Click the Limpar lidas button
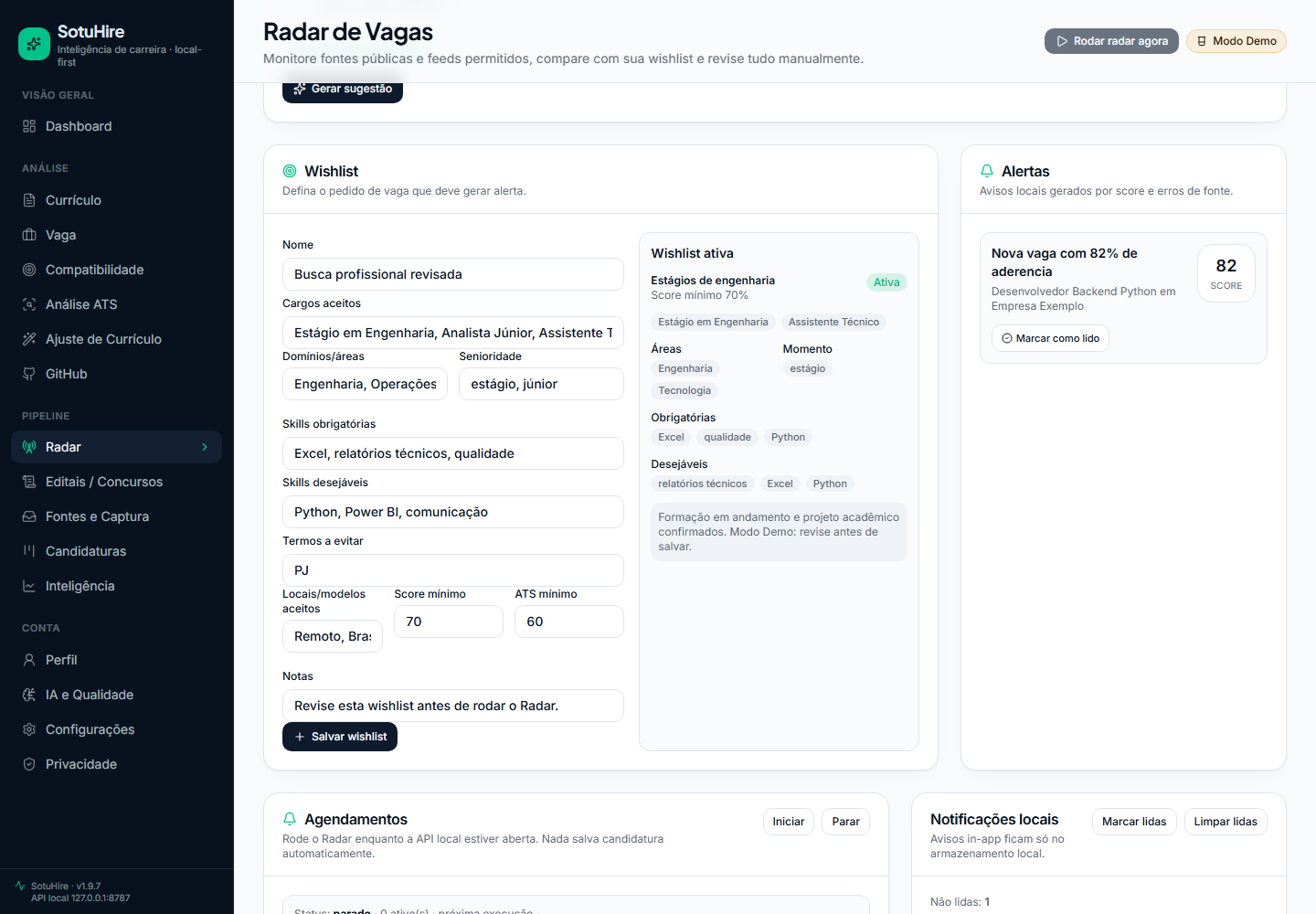Screen dimensions: 1316x914 point(1226,822)
